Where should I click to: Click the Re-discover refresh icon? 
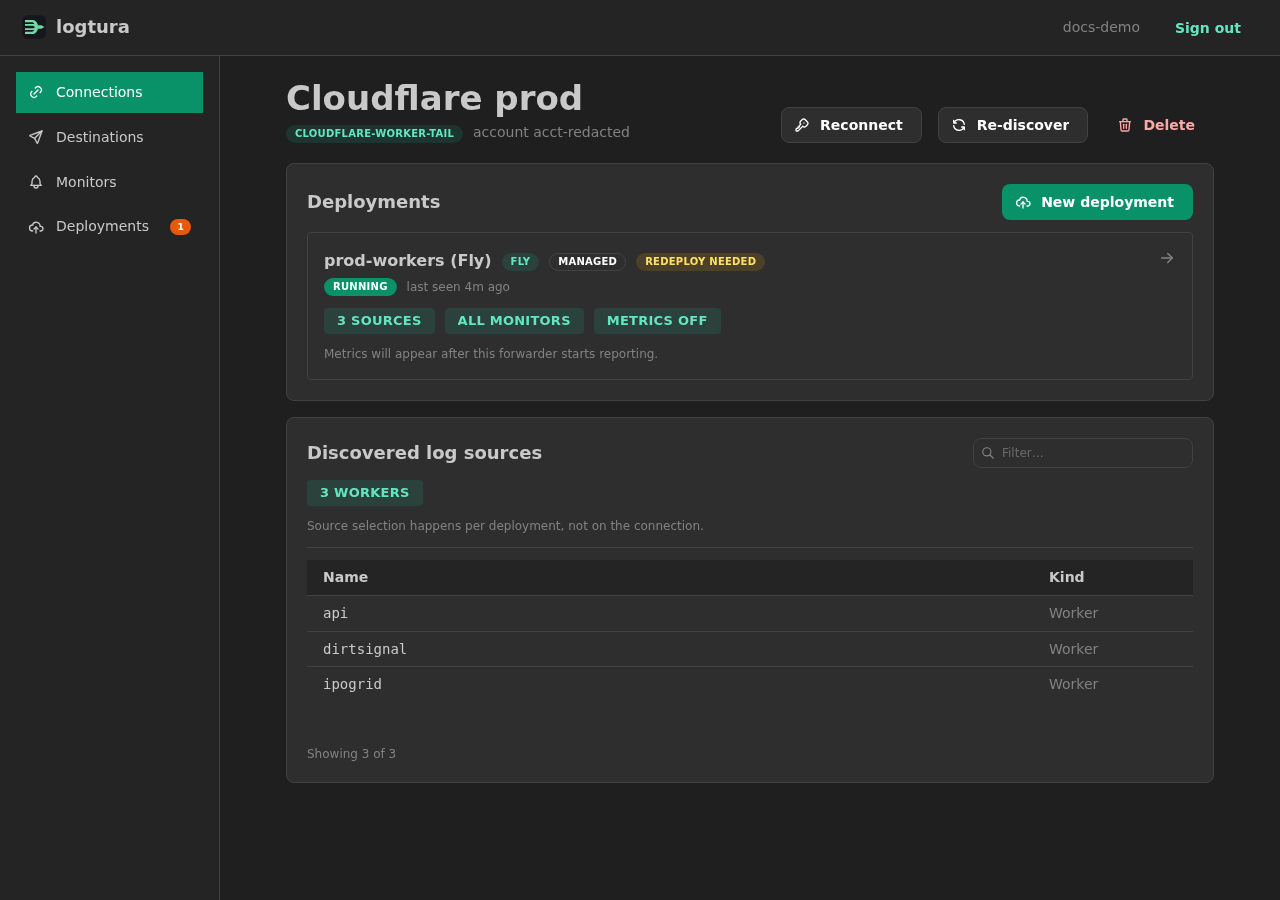click(959, 125)
